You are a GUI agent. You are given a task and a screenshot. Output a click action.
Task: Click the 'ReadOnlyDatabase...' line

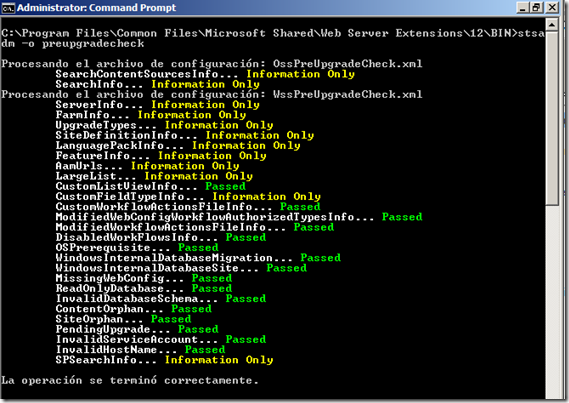(x=144, y=288)
